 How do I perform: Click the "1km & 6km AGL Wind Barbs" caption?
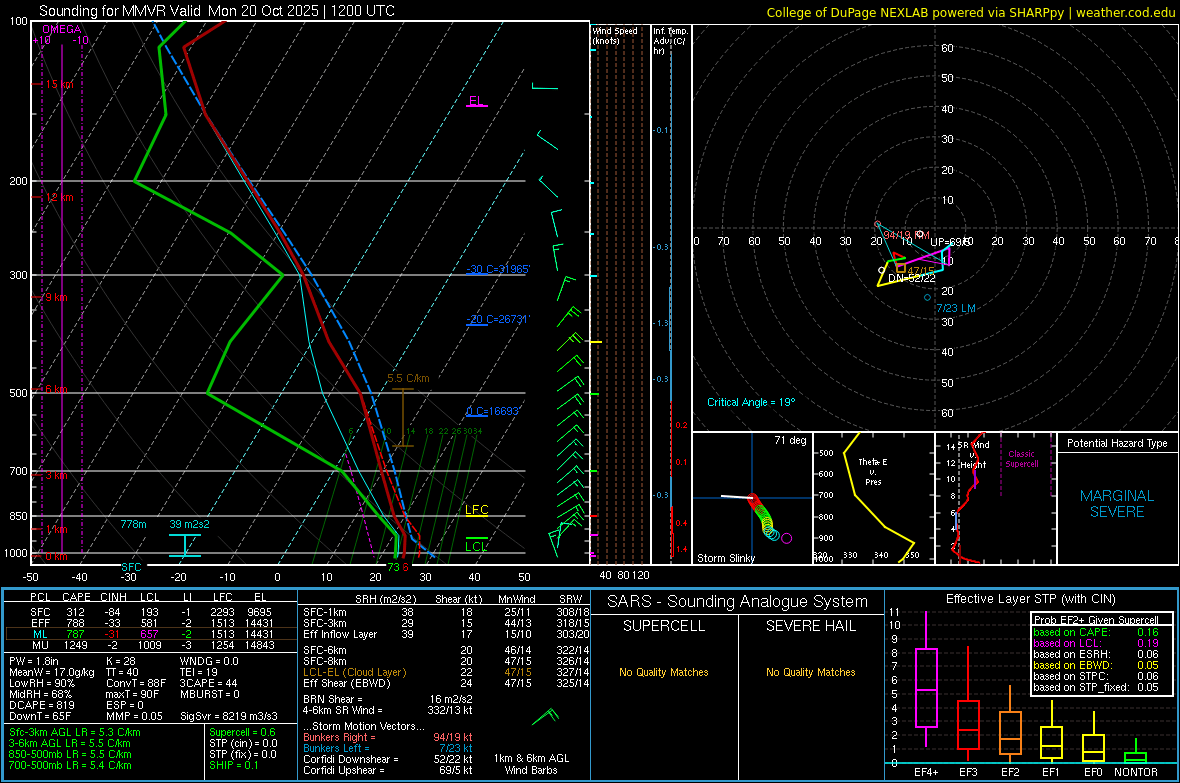click(x=531, y=764)
